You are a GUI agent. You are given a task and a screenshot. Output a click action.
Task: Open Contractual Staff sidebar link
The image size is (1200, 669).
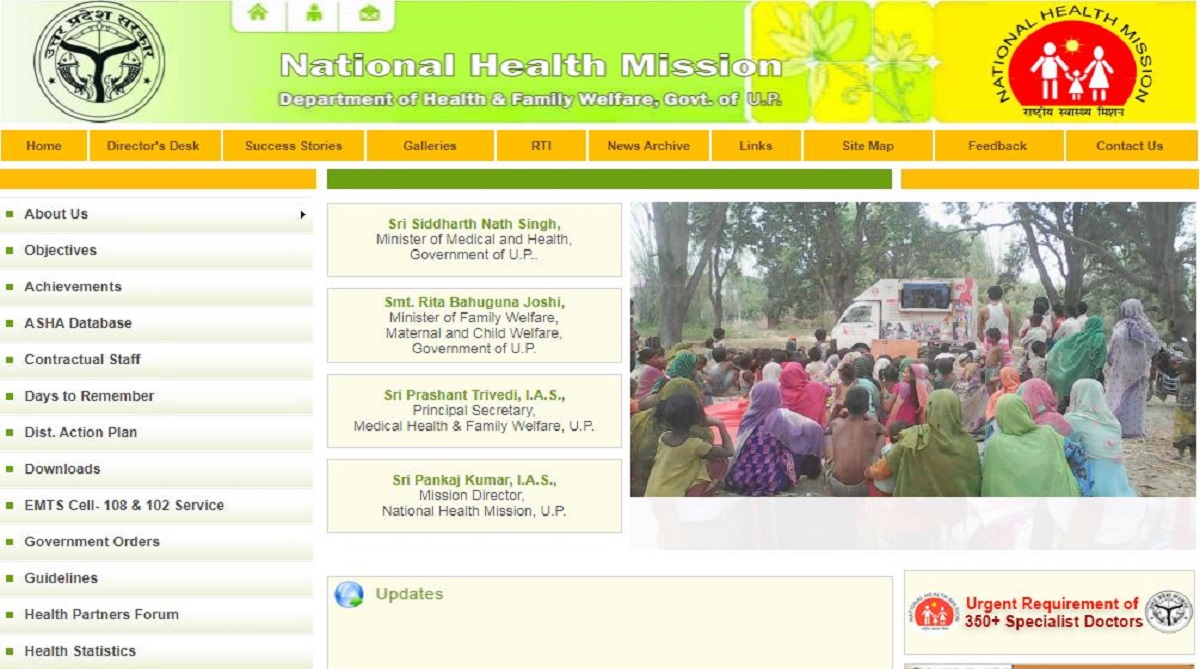(x=156, y=359)
